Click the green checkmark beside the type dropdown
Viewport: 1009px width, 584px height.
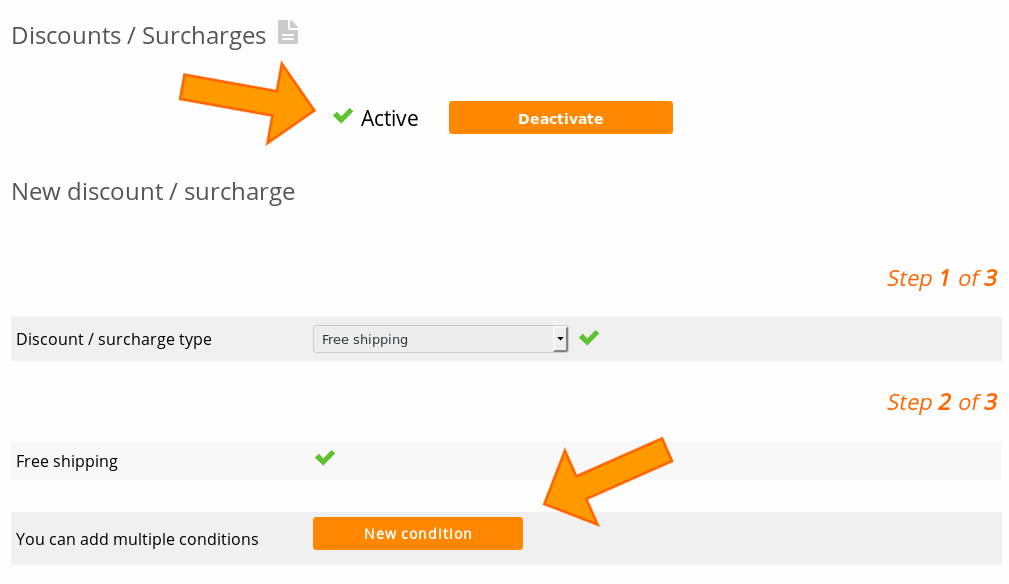[x=588, y=337]
